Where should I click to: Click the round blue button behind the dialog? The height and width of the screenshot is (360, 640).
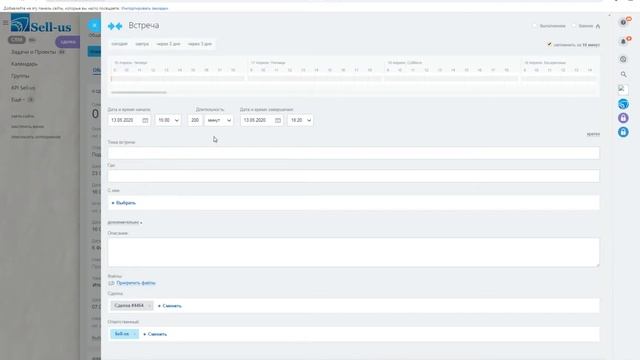click(94, 26)
